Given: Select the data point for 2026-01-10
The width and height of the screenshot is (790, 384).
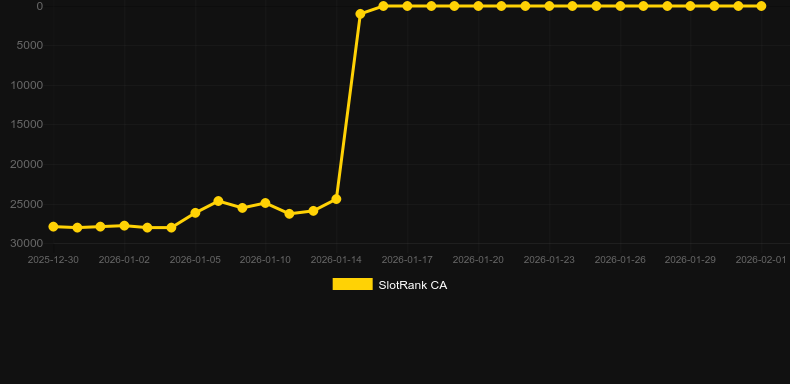Looking at the screenshot, I should pos(266,203).
